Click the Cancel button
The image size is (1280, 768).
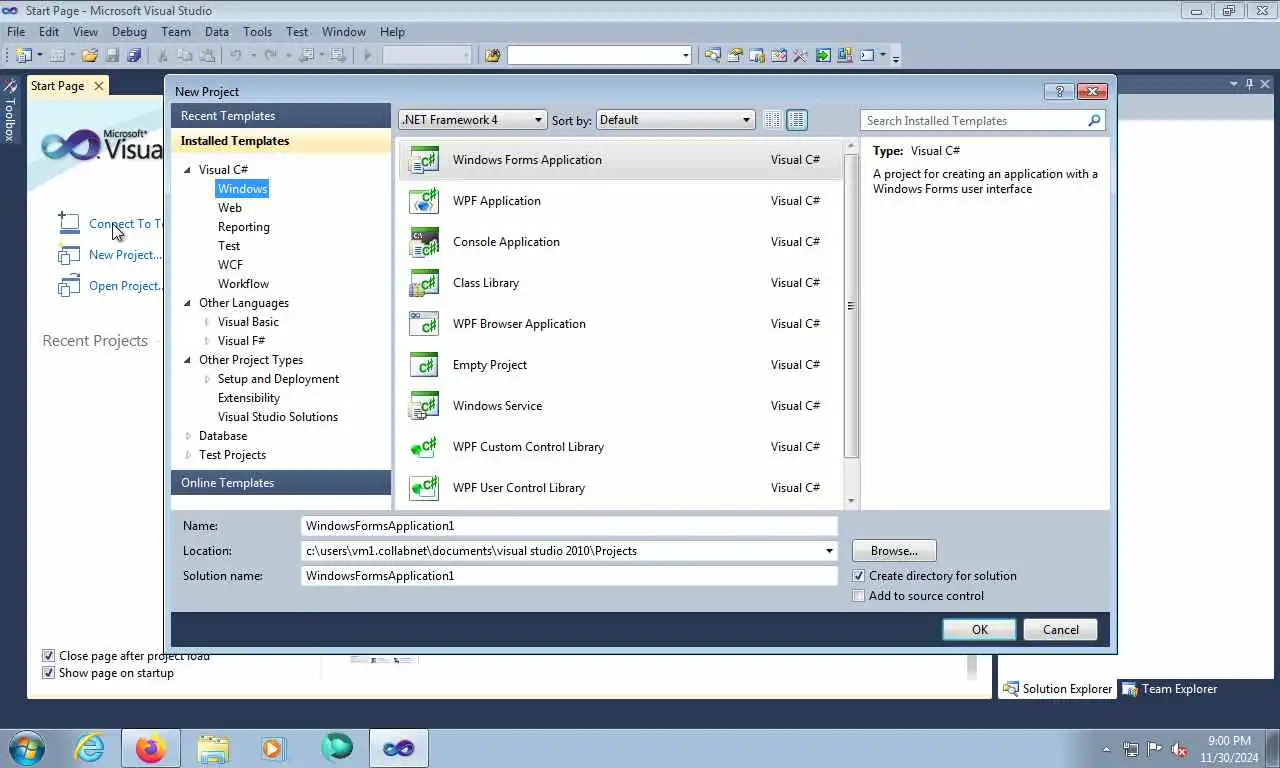tap(1061, 630)
